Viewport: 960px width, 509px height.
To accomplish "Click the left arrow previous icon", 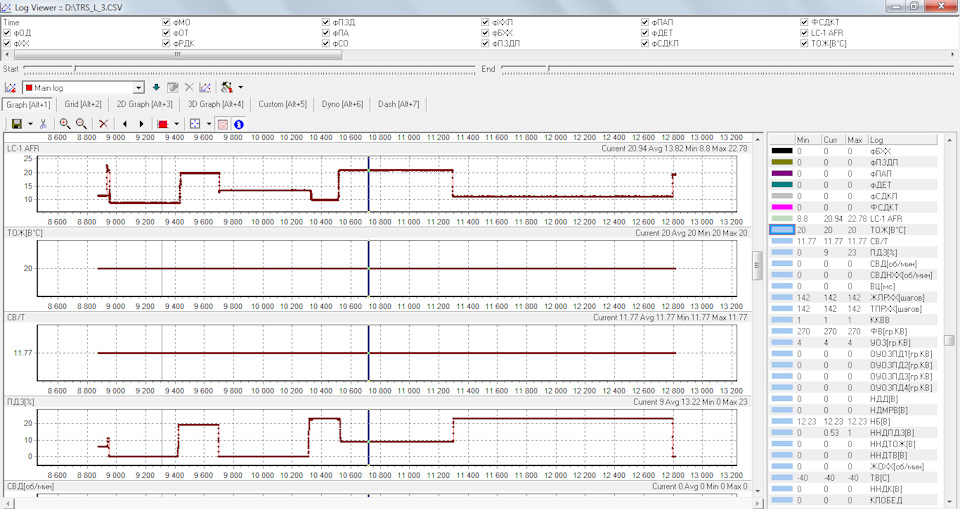I will (x=125, y=124).
